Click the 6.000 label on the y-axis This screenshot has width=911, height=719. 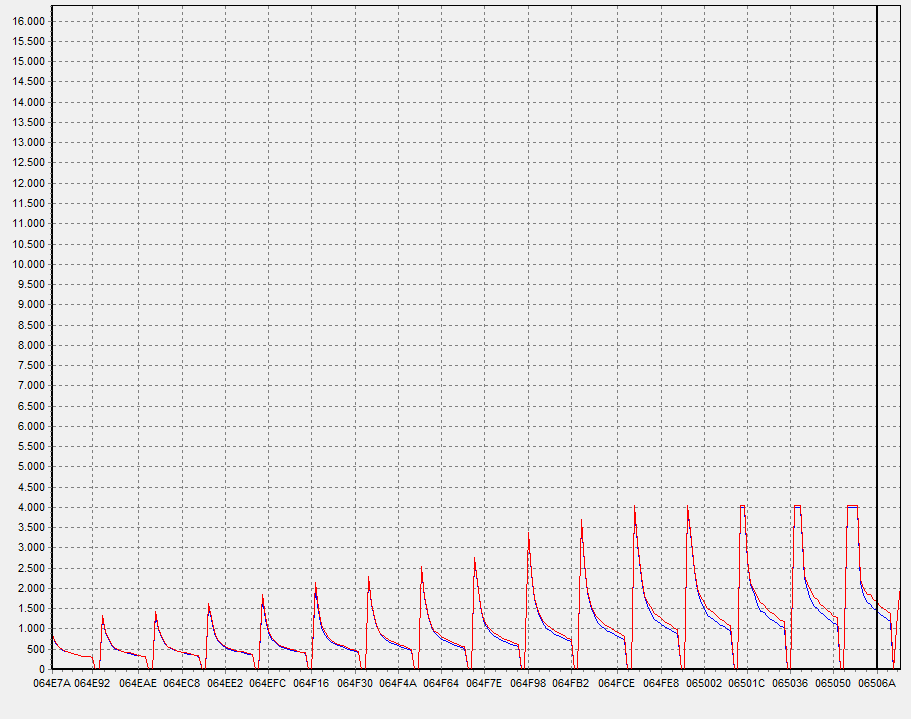[31, 426]
